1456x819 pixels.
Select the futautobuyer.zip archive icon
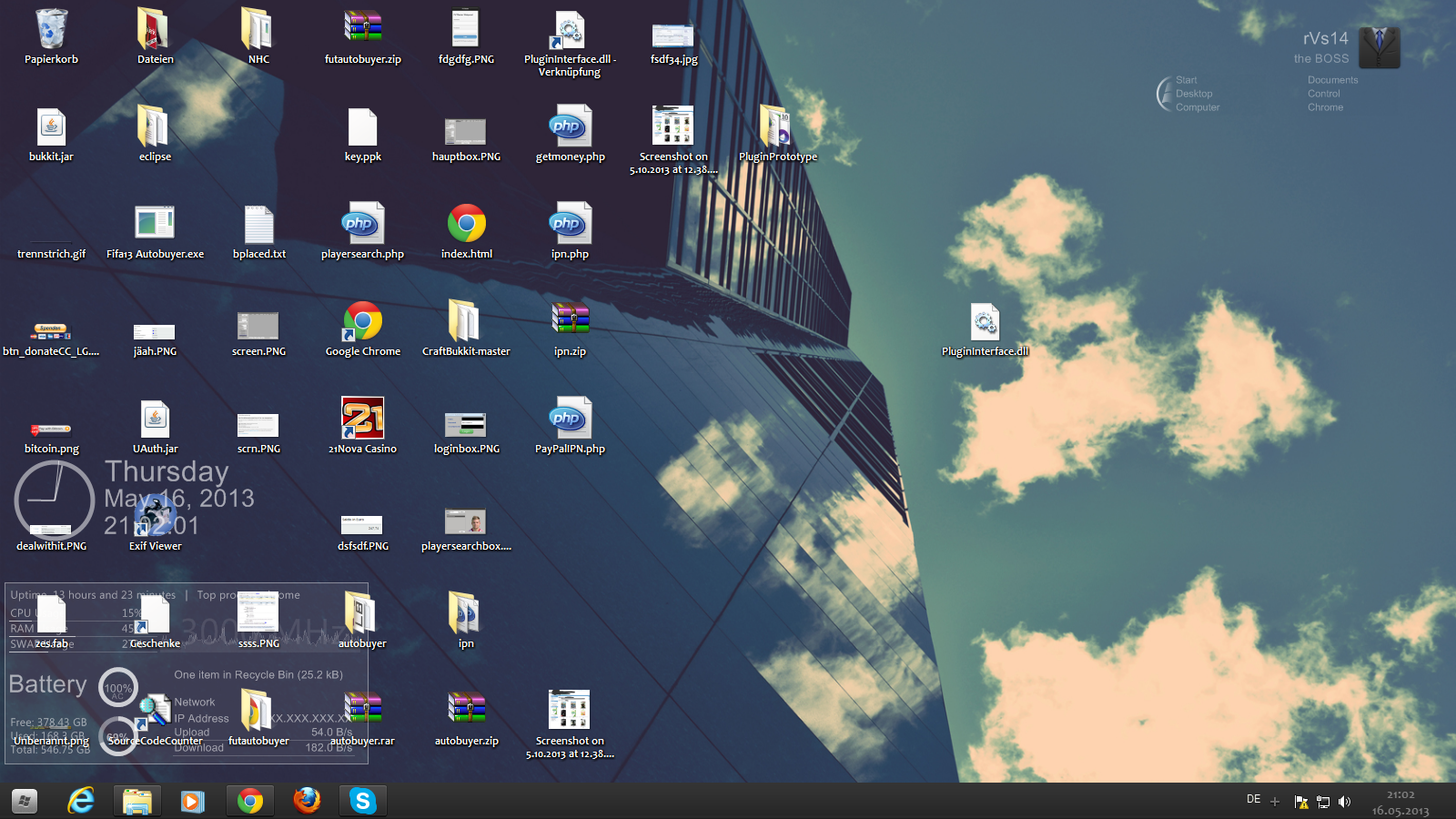[362, 30]
